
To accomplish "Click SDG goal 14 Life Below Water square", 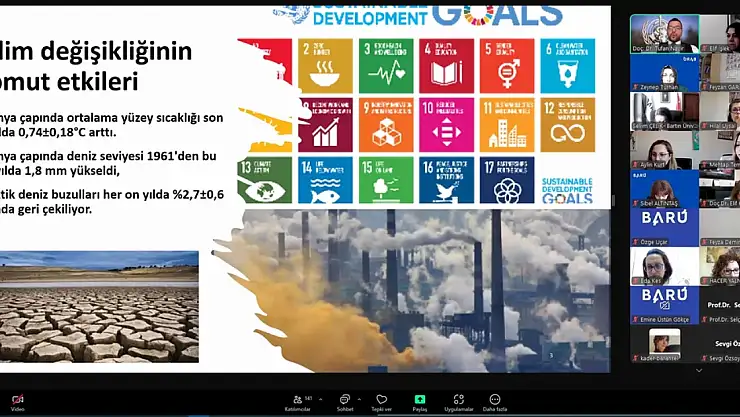I will pyautogui.click(x=325, y=180).
